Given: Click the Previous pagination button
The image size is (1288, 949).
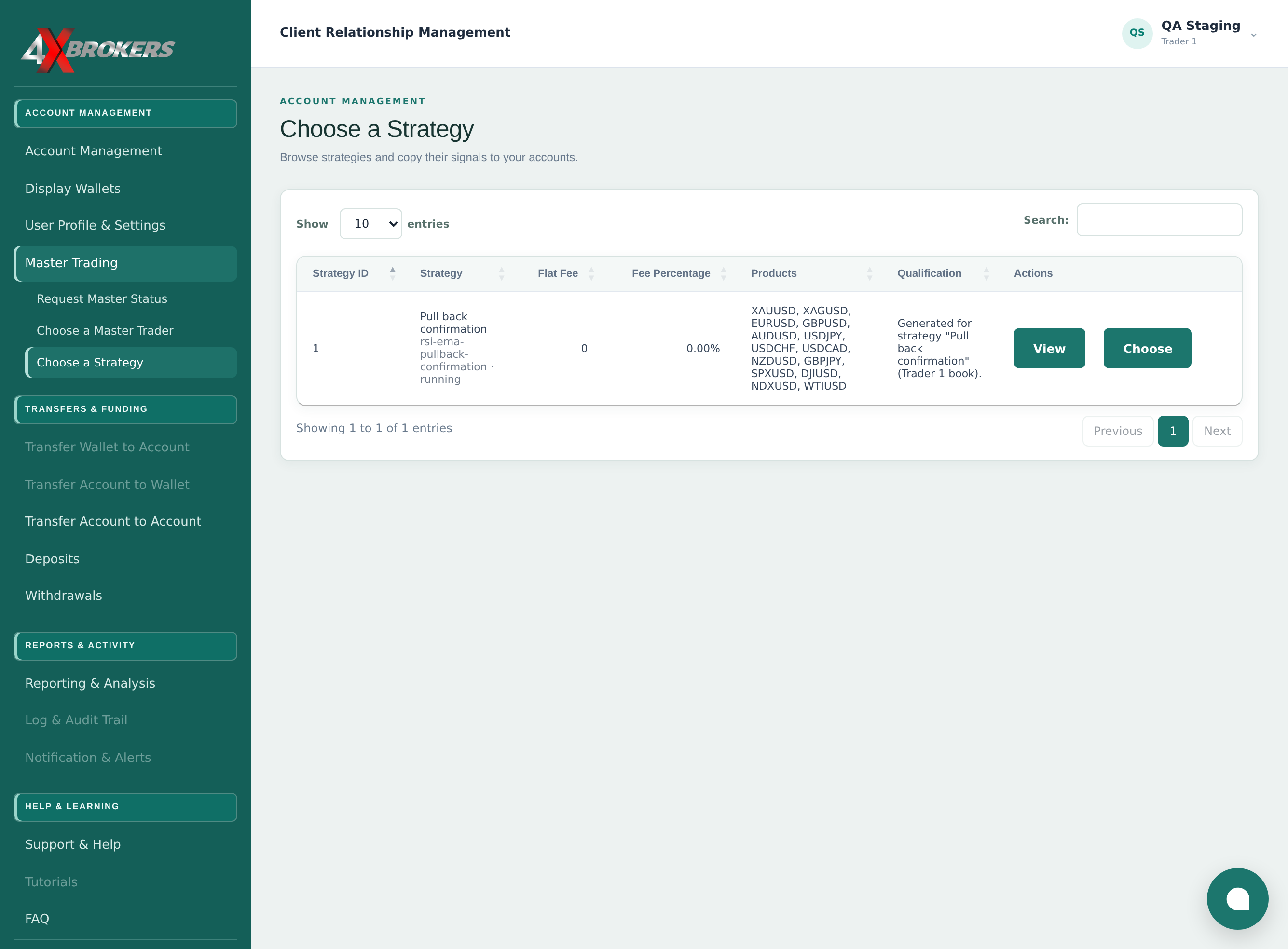Looking at the screenshot, I should point(1117,431).
